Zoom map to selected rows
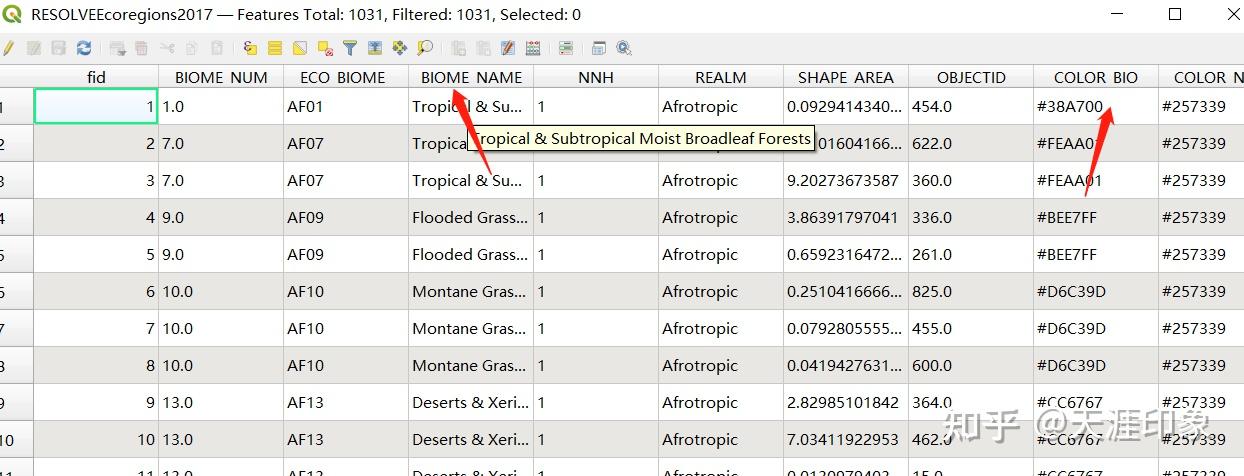Viewport: 1244px width, 476px height. tap(425, 47)
